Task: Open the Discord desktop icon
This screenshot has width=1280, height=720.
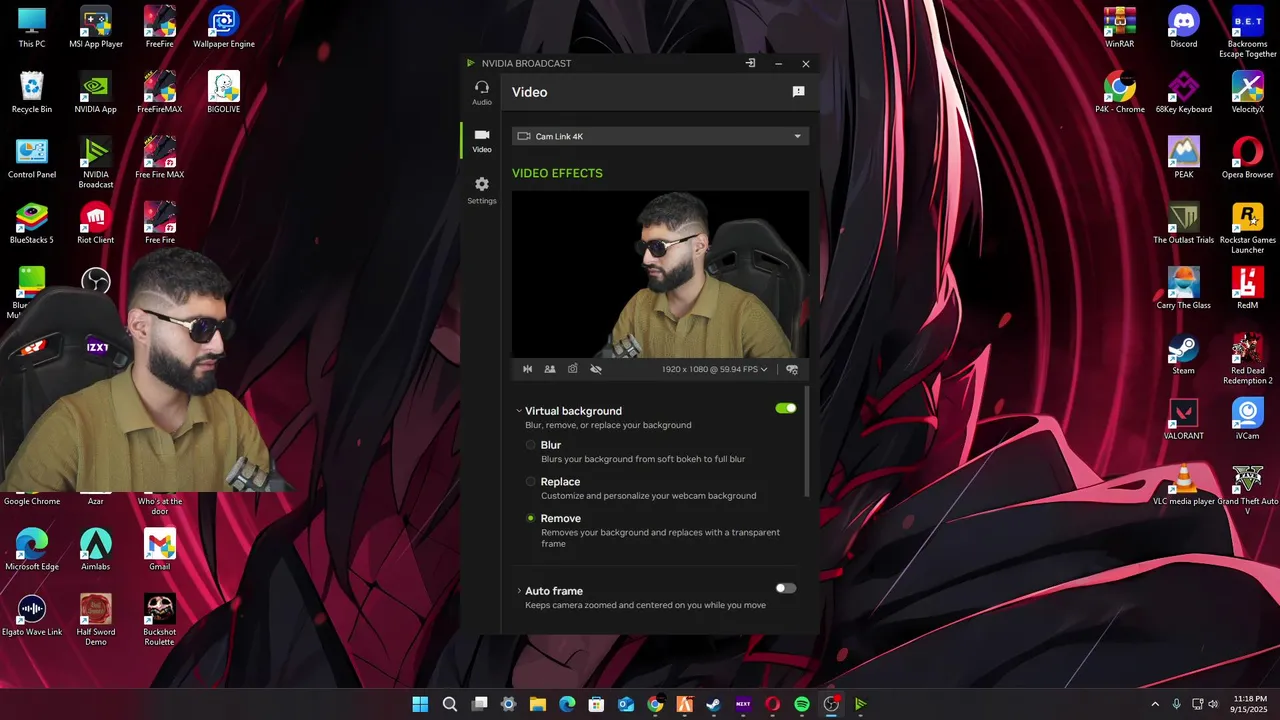Action: (x=1184, y=28)
